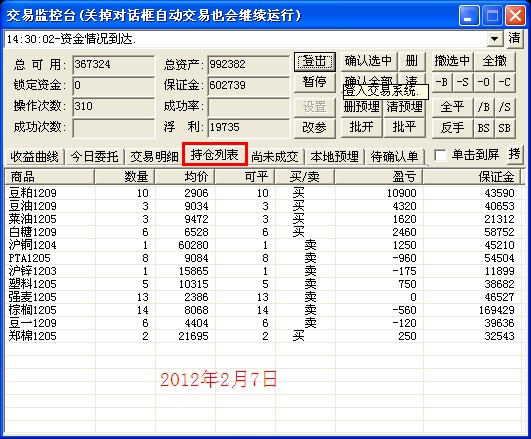531x439 pixels.
Task: Click the 保证金 value field 602739
Action: 249,85
